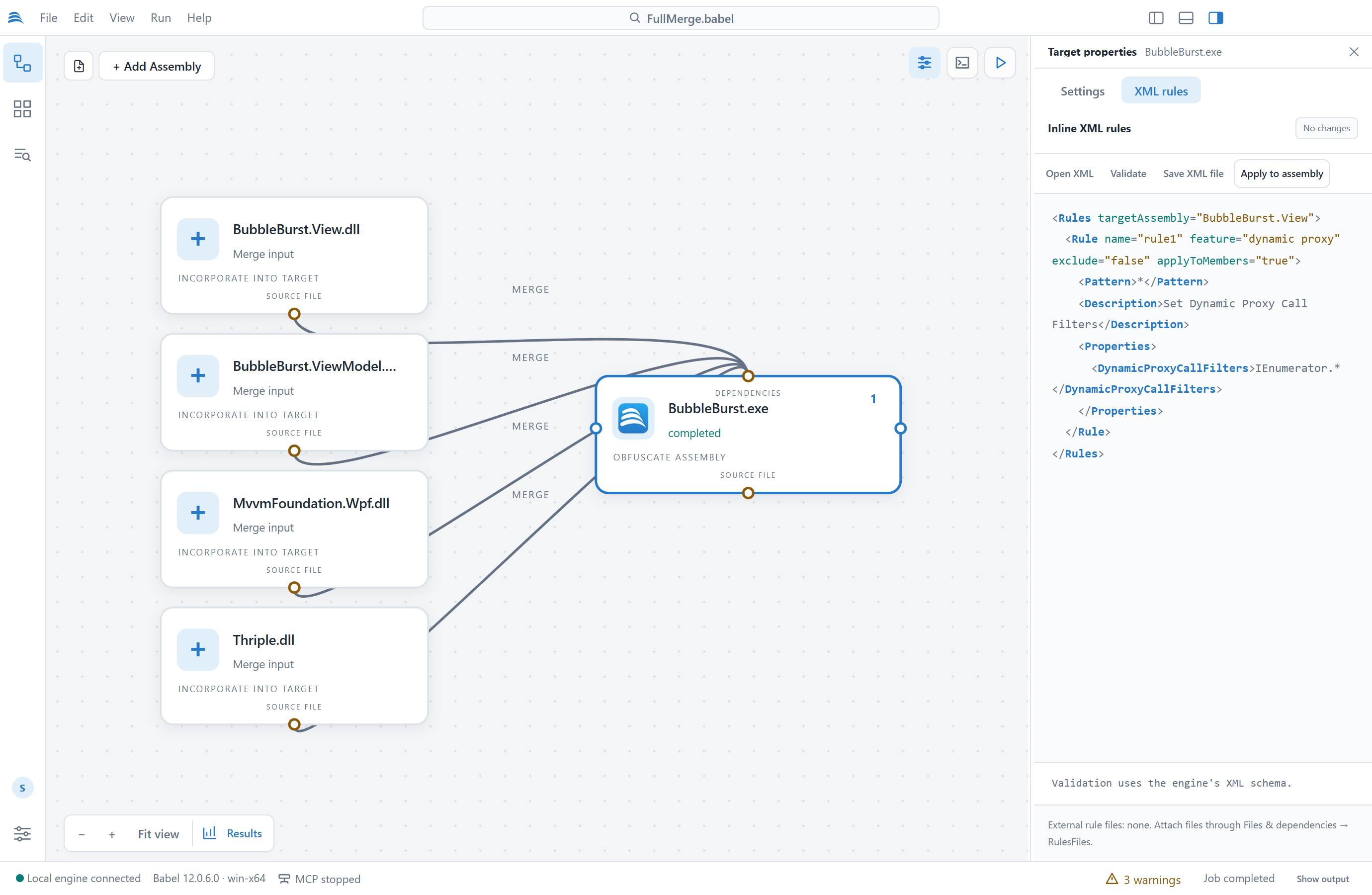Open the Edit menu
Viewport: 1372px width, 895px height.
(x=84, y=18)
